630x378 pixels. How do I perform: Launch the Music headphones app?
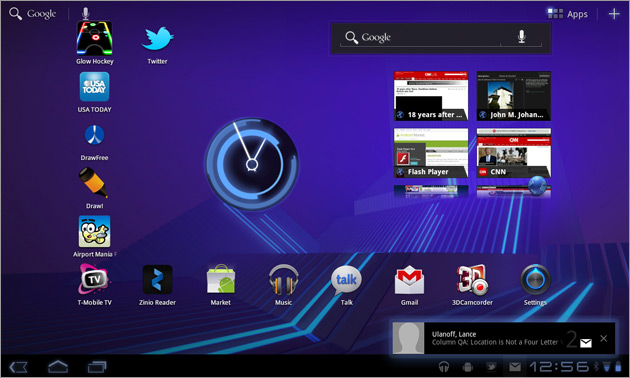[x=283, y=284]
